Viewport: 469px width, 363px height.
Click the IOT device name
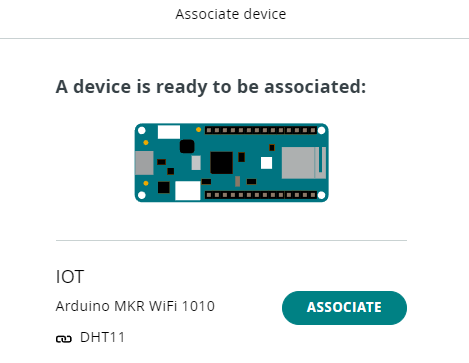click(70, 277)
